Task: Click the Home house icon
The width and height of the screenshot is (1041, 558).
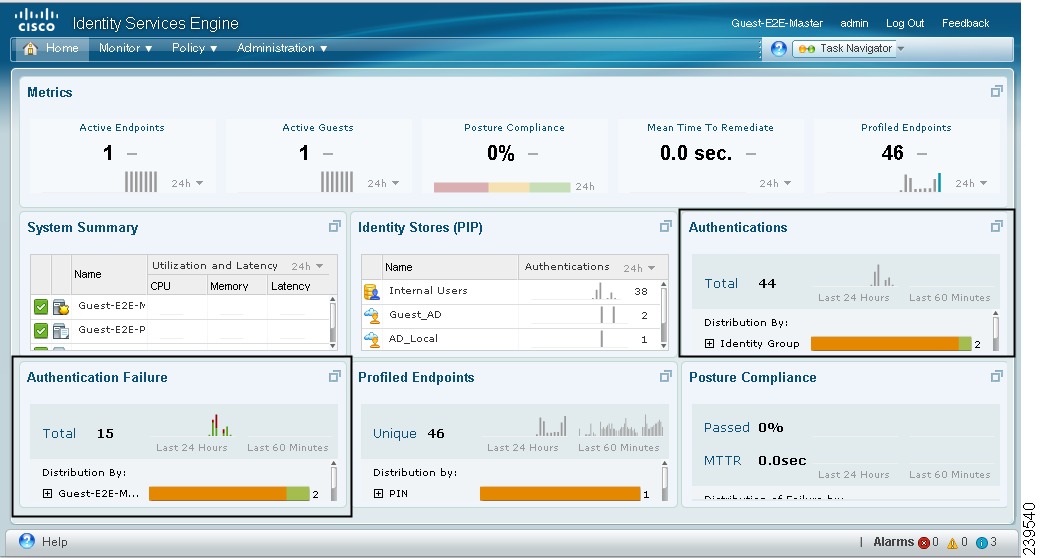Action: [x=30, y=48]
